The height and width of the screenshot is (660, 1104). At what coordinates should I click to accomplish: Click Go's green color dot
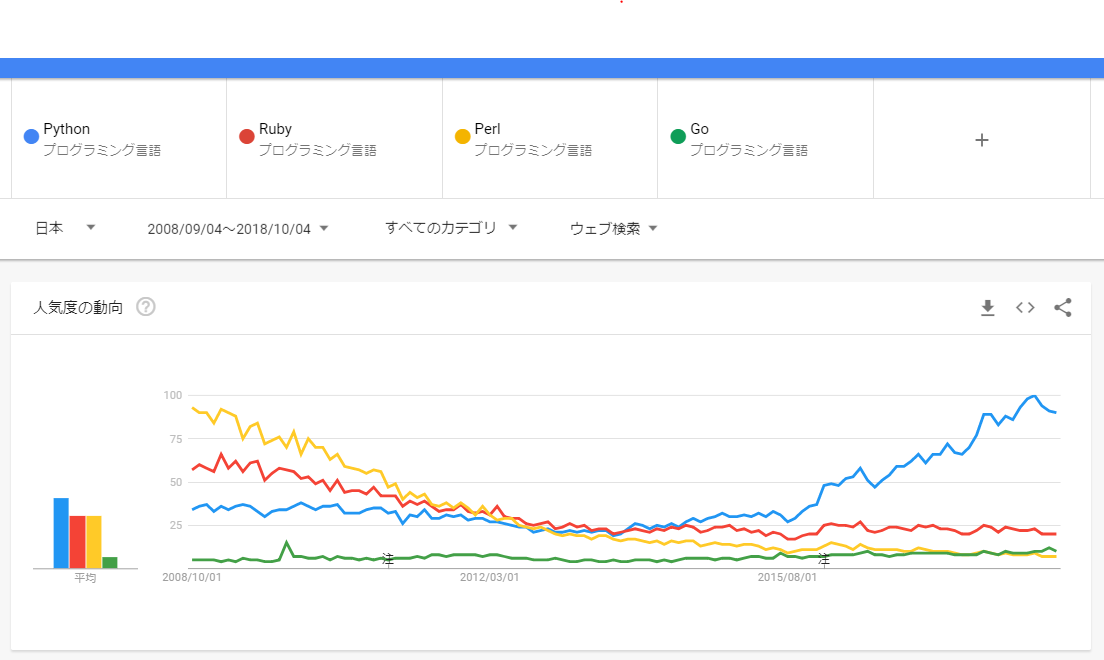(678, 136)
